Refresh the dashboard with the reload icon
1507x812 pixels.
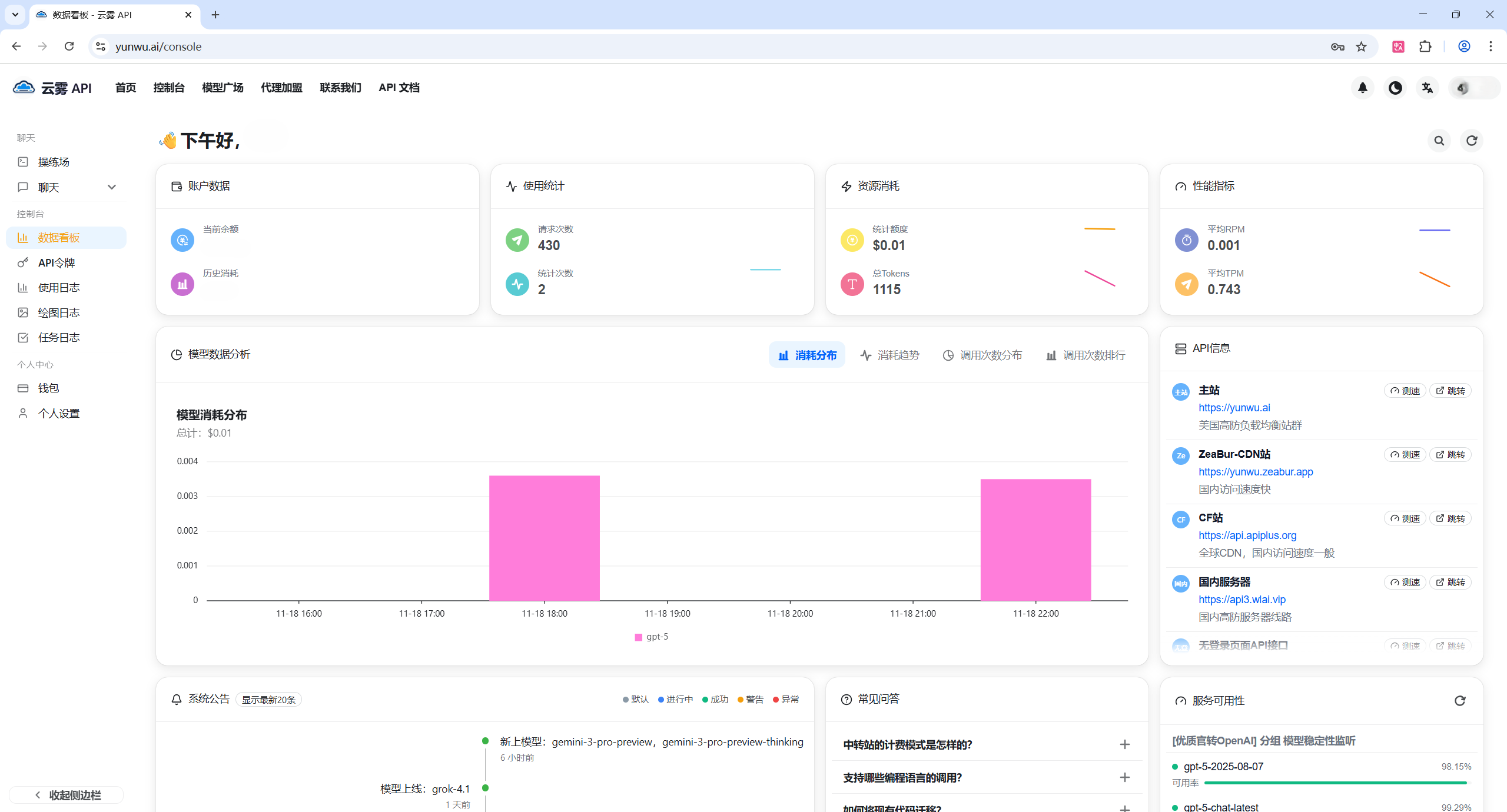click(1471, 141)
